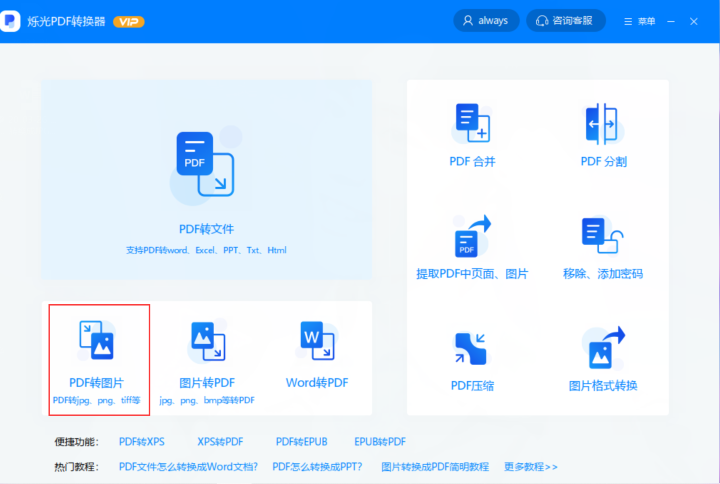
Task: Click the PDF转文件 label
Action: [x=206, y=229]
